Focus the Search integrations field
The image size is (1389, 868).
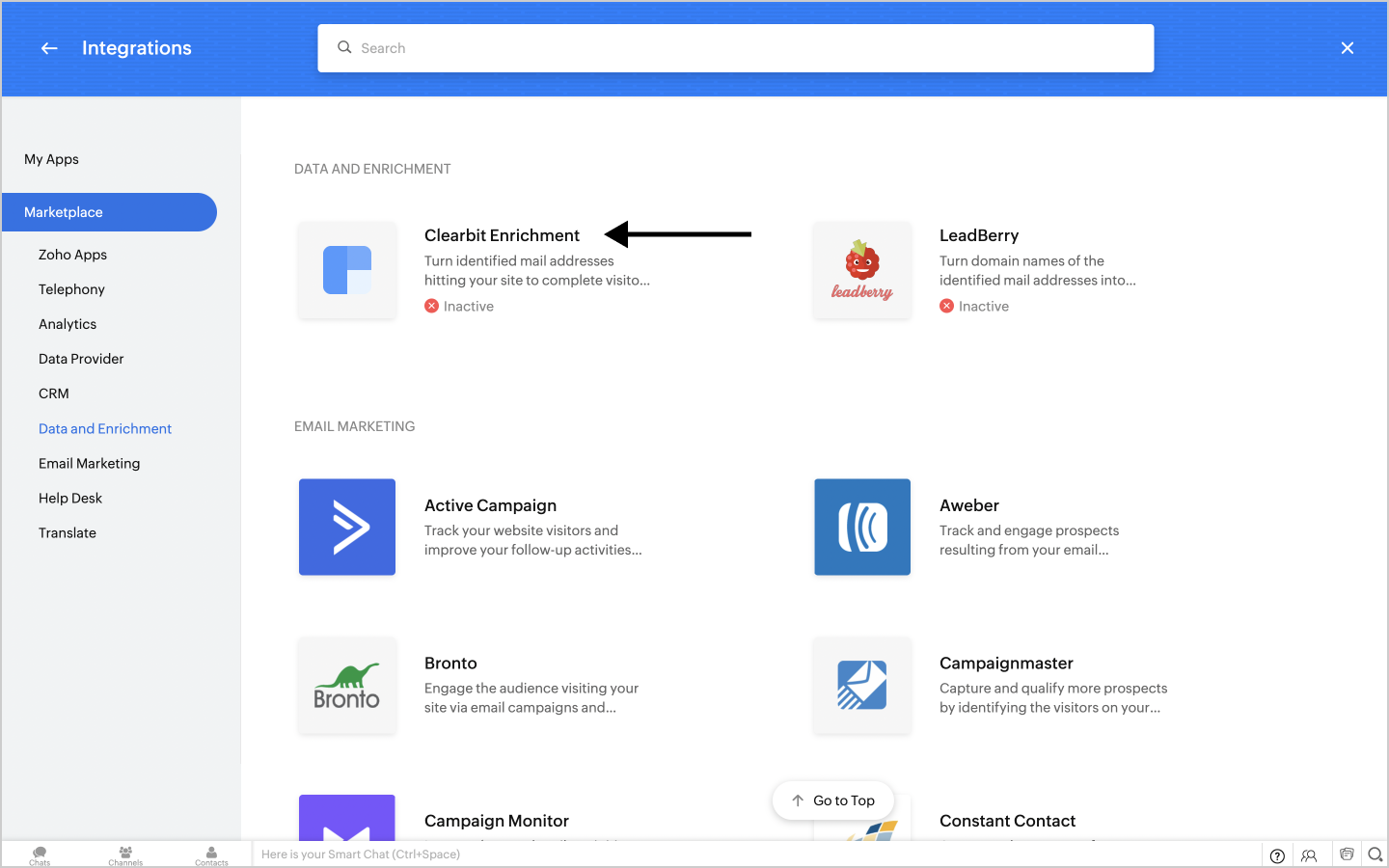click(736, 48)
